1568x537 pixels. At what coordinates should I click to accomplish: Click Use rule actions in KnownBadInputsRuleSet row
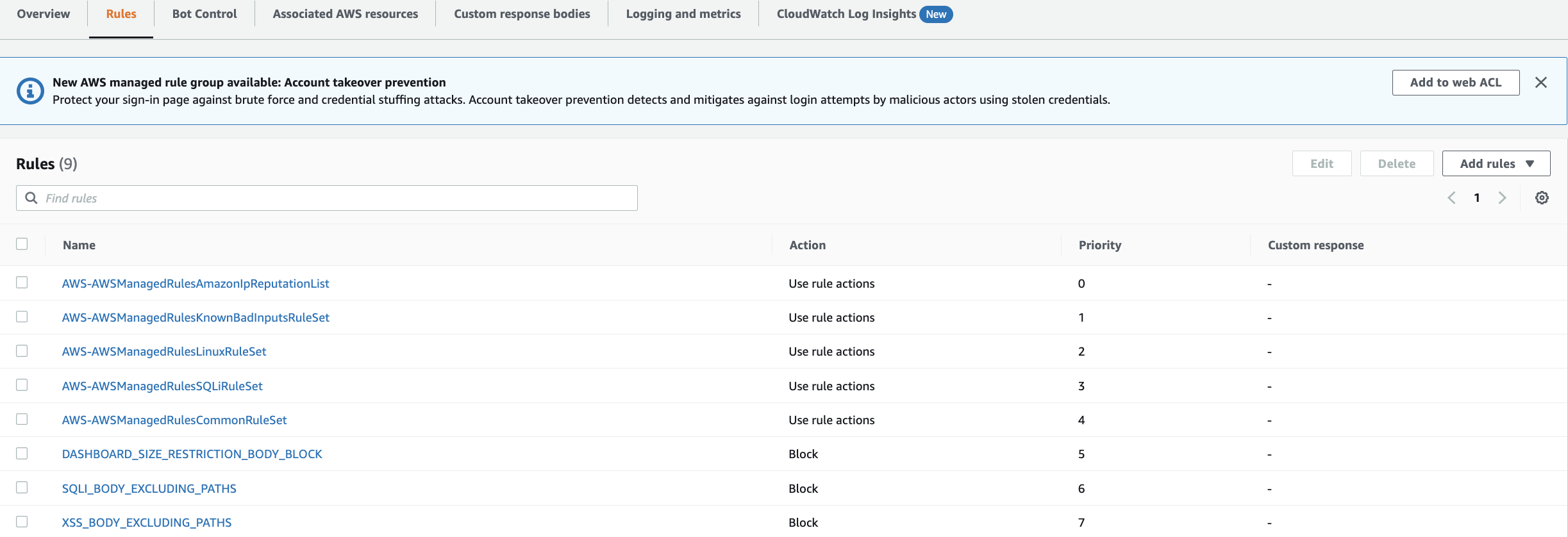[831, 318]
